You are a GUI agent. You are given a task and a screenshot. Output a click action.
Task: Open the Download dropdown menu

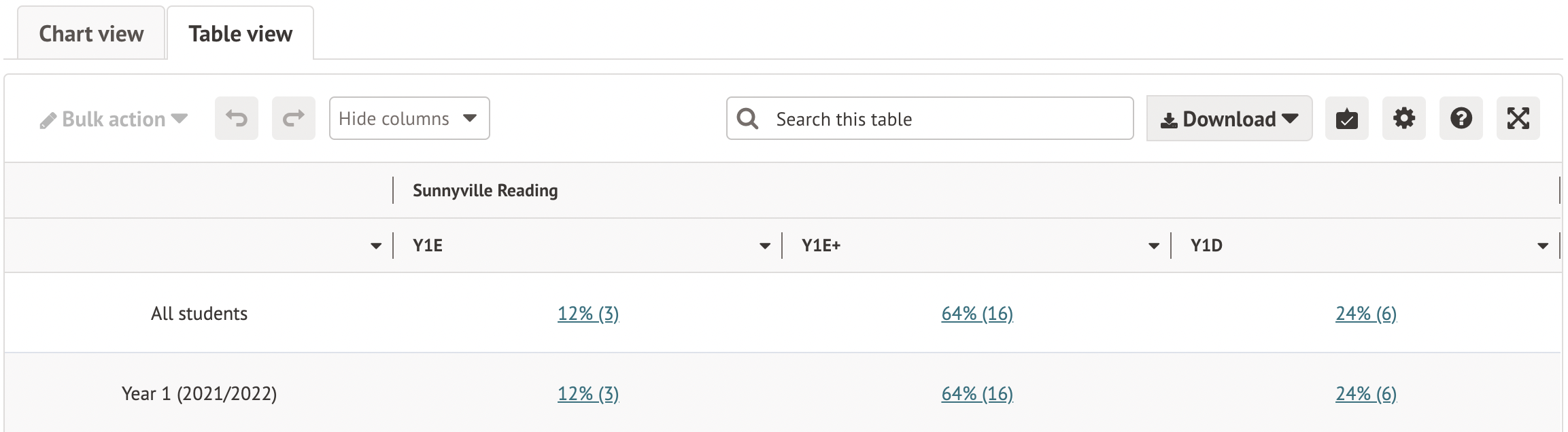[1229, 119]
